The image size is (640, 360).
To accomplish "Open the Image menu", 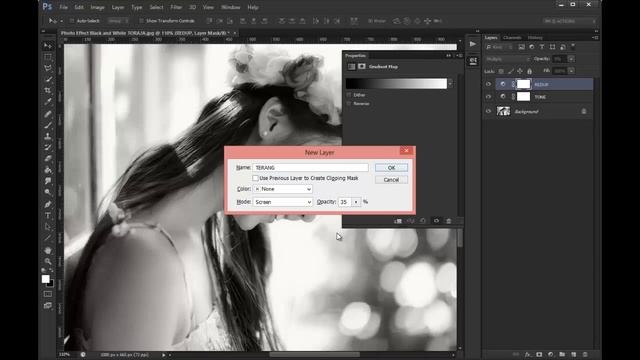I will [x=97, y=7].
